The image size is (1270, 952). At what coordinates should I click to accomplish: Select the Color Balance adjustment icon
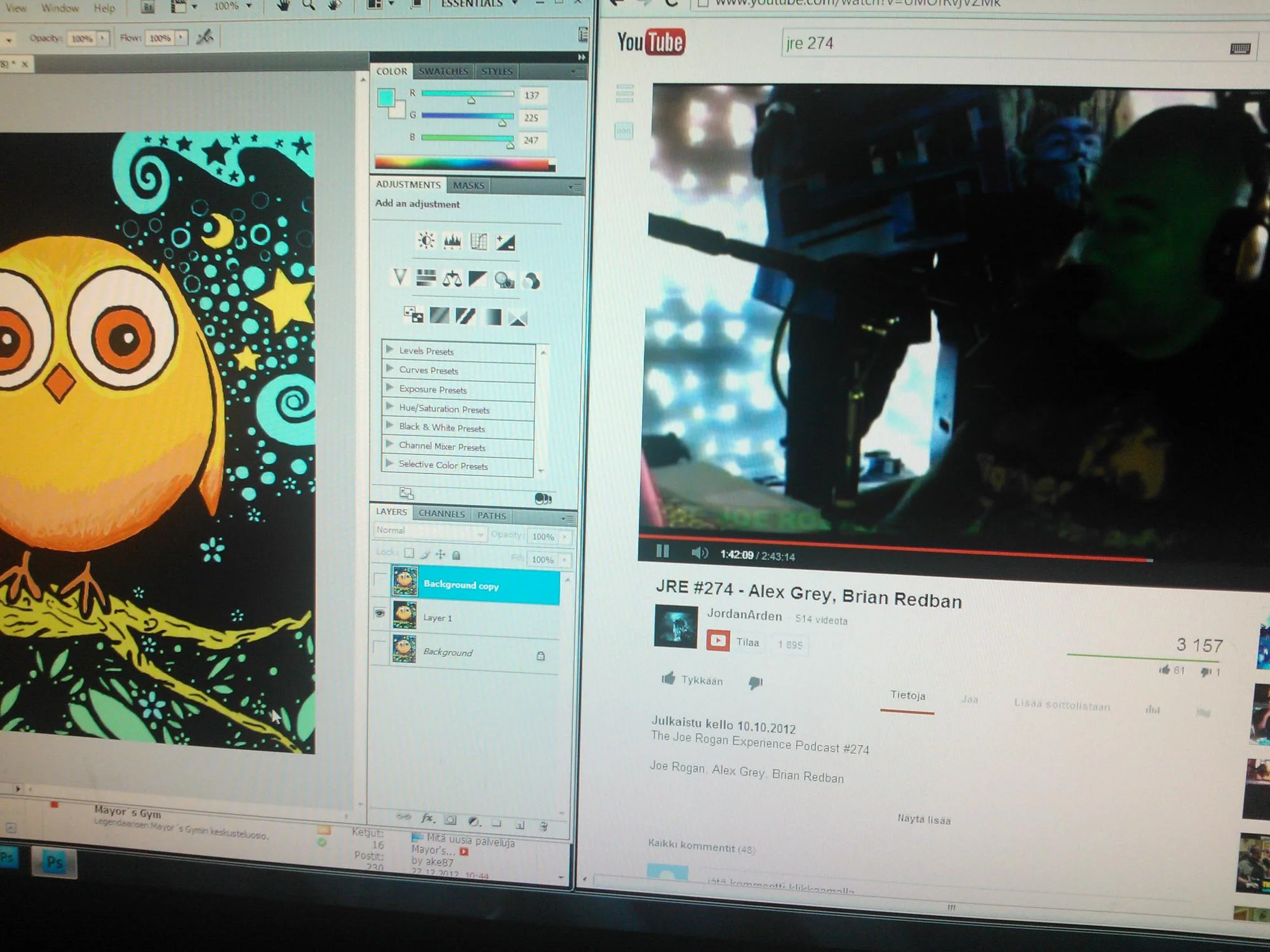[452, 279]
